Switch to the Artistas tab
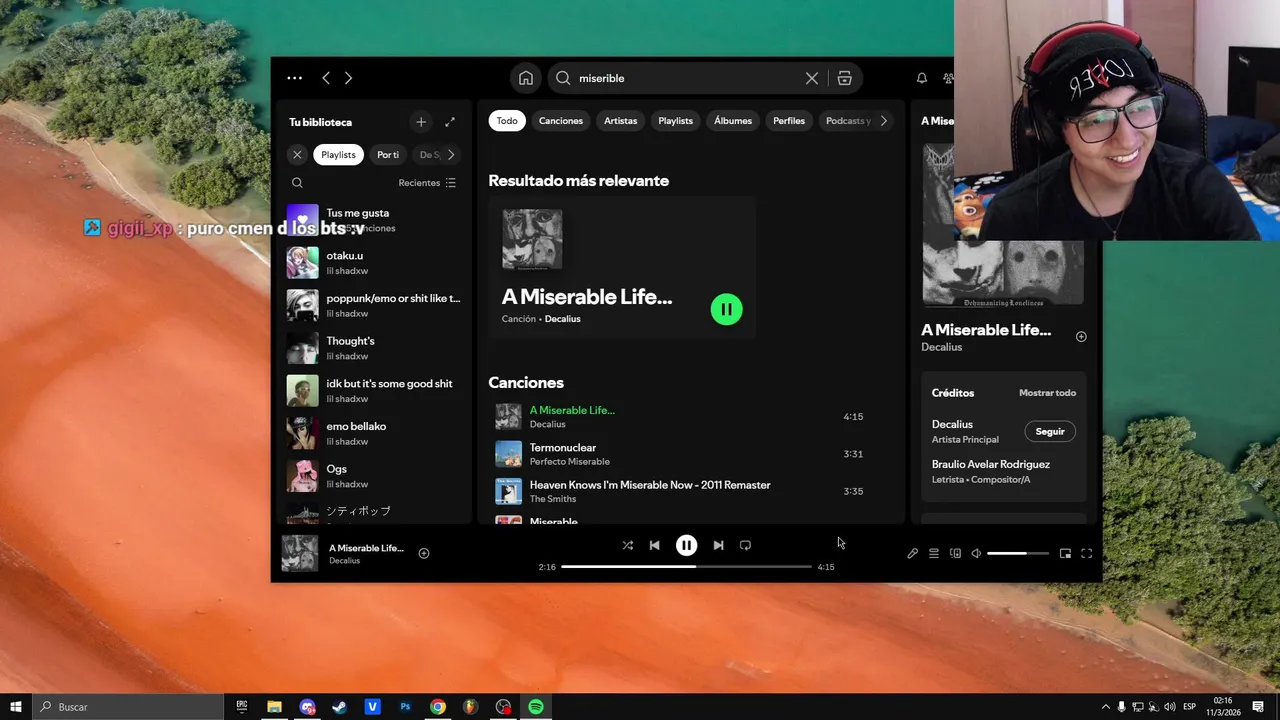1280x720 pixels. coord(620,121)
